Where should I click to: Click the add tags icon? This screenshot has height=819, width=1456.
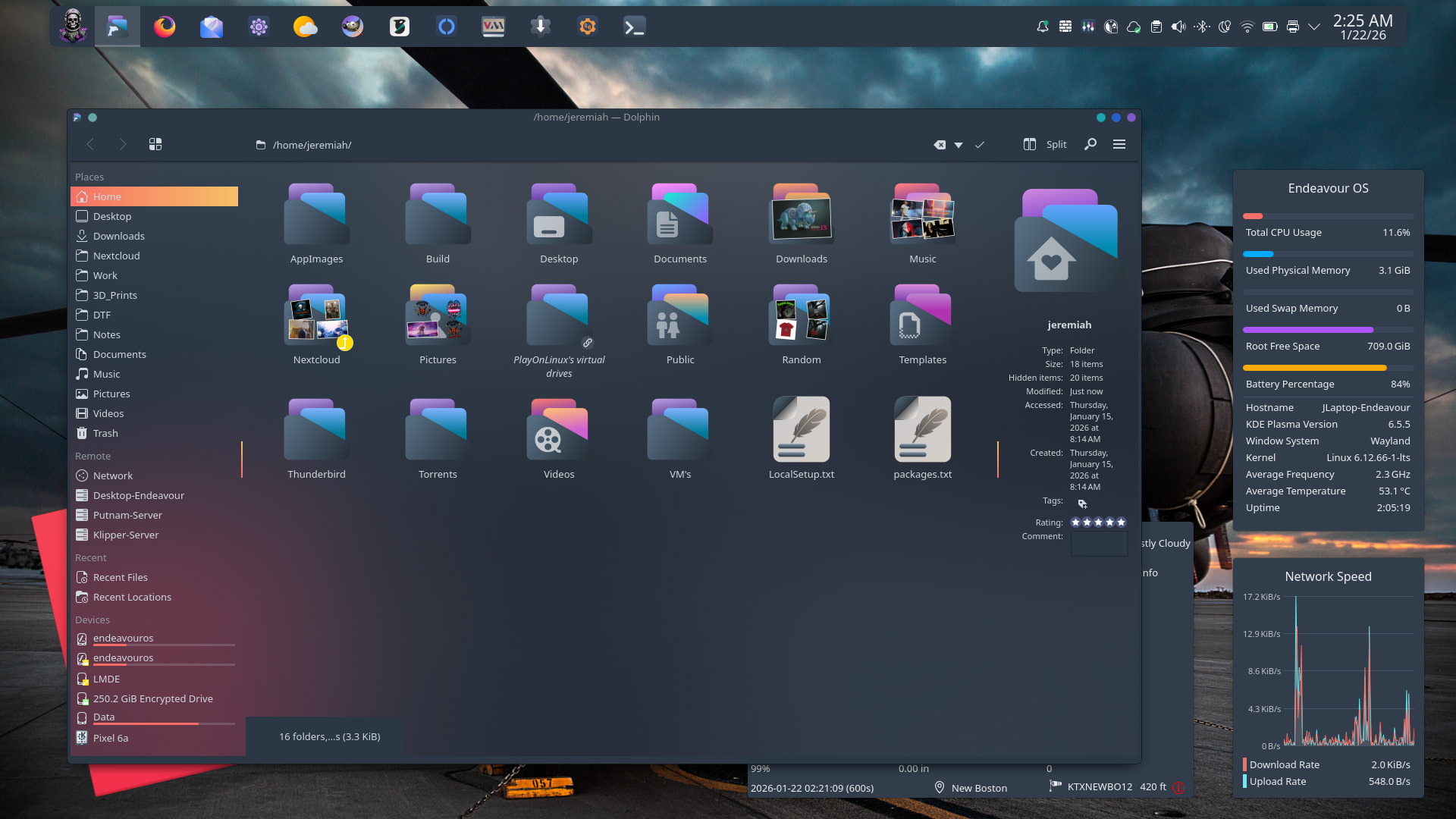click(x=1082, y=504)
